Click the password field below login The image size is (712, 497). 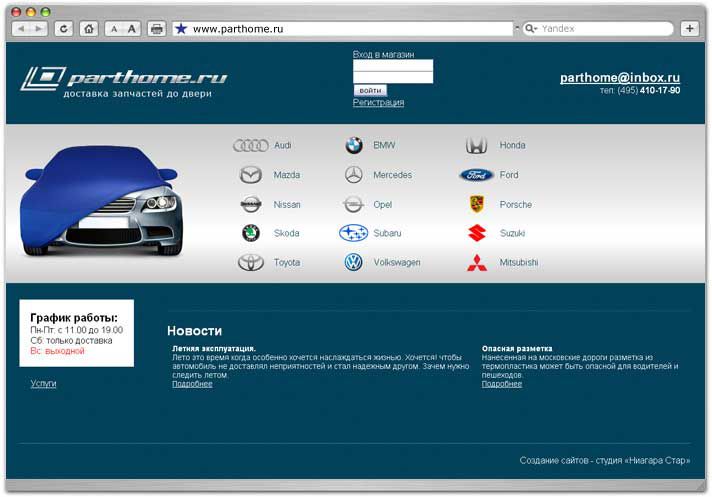click(x=393, y=77)
